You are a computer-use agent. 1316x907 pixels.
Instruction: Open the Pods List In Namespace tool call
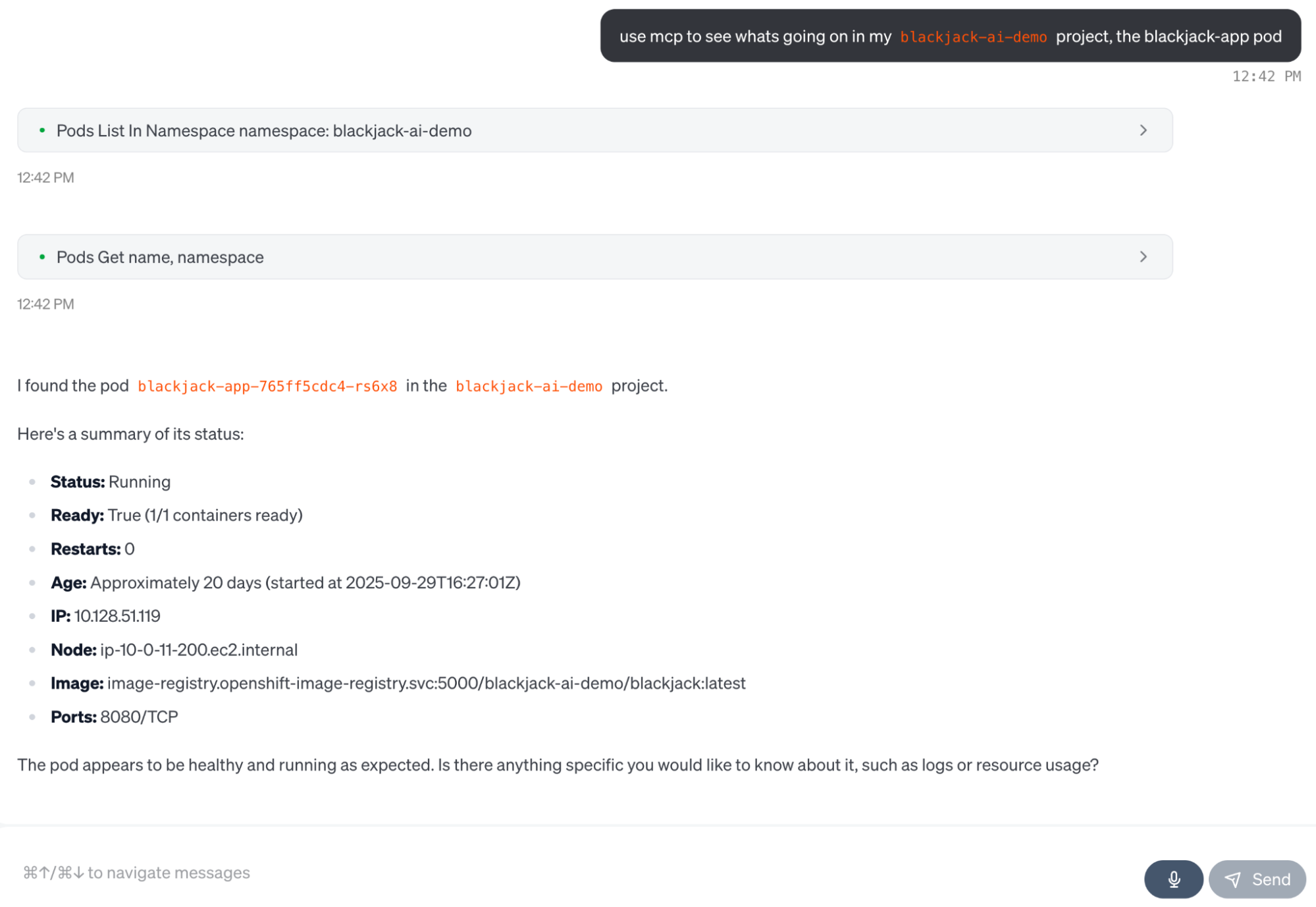(x=263, y=130)
